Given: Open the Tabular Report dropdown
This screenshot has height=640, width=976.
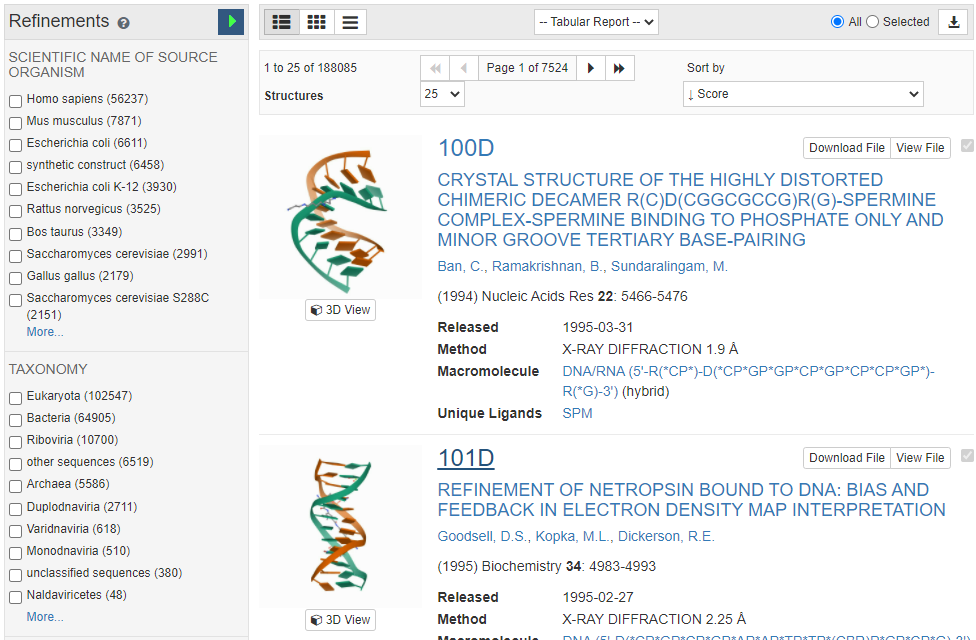Looking at the screenshot, I should click(x=596, y=22).
